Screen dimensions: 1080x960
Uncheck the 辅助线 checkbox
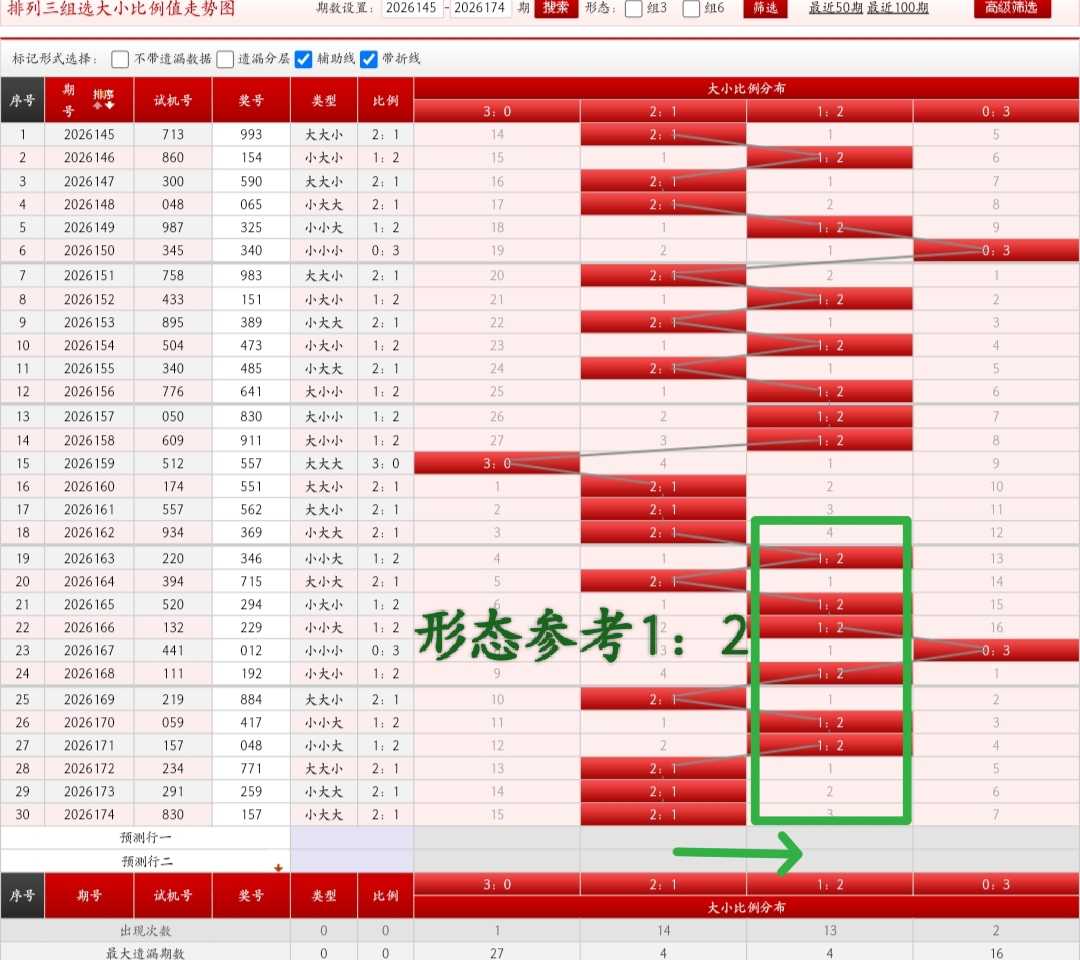coord(303,59)
